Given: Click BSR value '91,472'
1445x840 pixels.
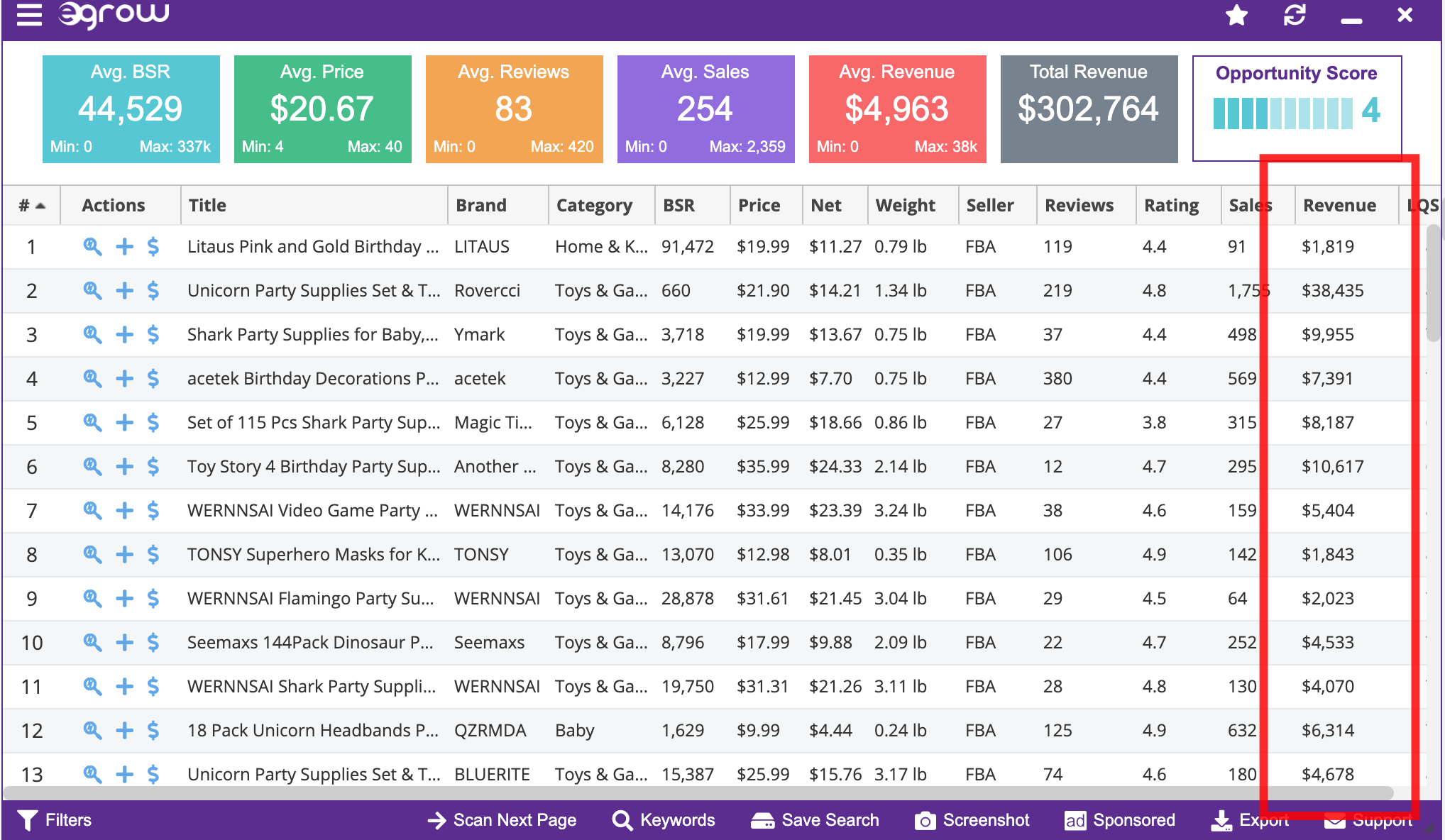Looking at the screenshot, I should pyautogui.click(x=688, y=246).
